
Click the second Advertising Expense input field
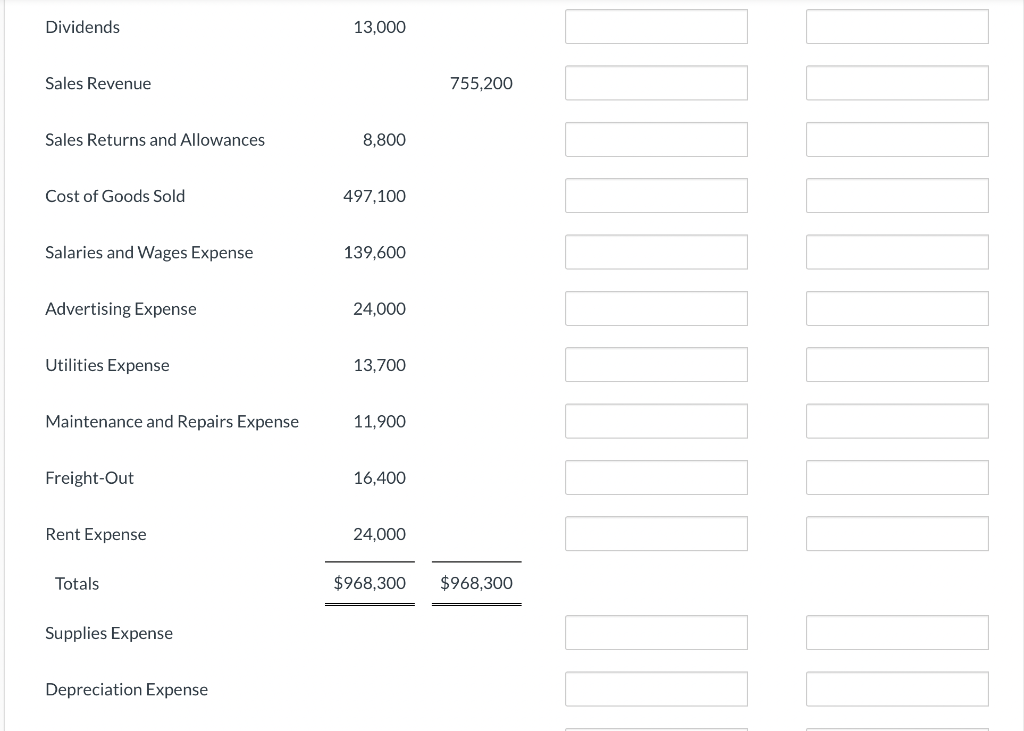[x=897, y=308]
